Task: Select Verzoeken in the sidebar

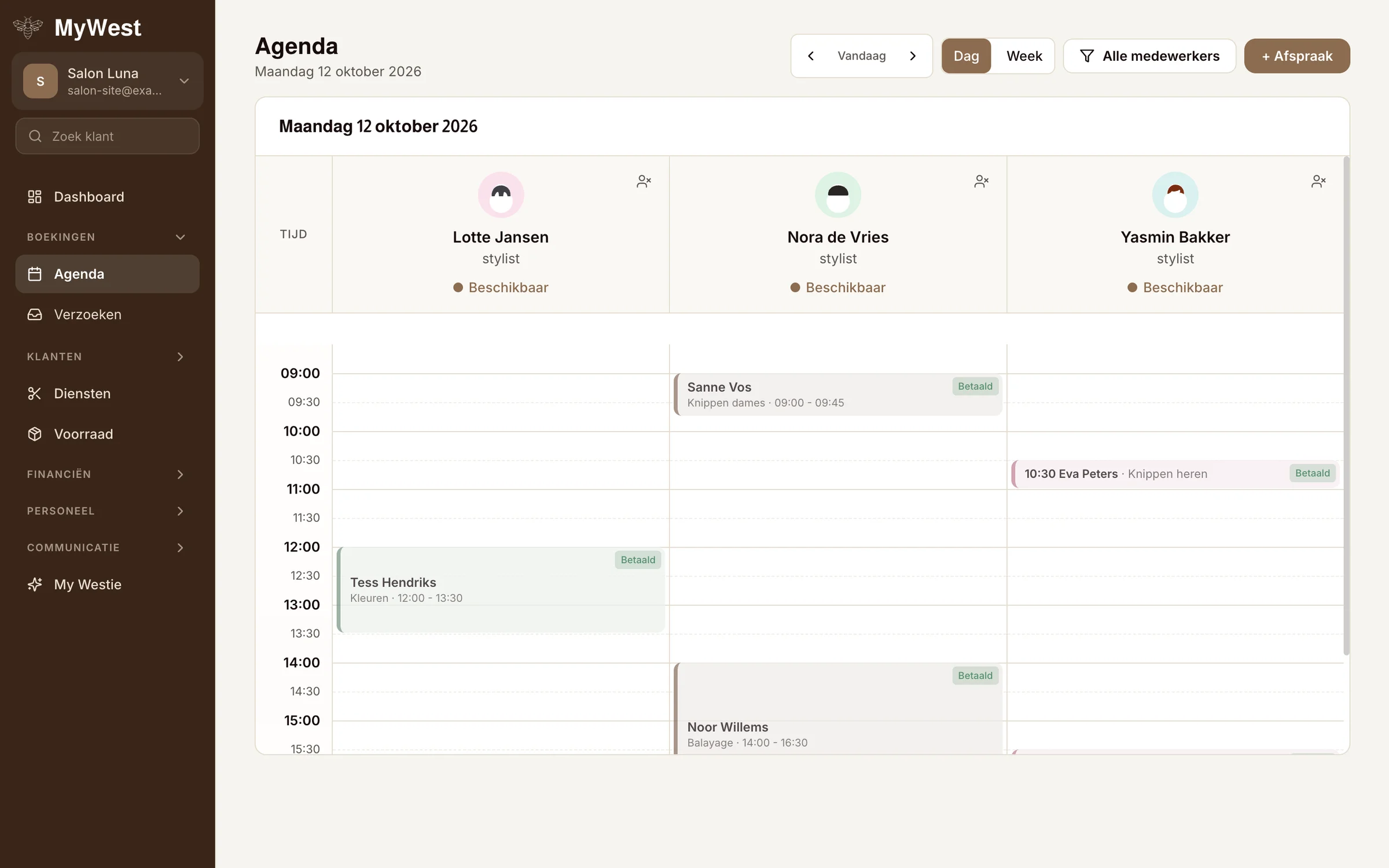Action: [107, 314]
